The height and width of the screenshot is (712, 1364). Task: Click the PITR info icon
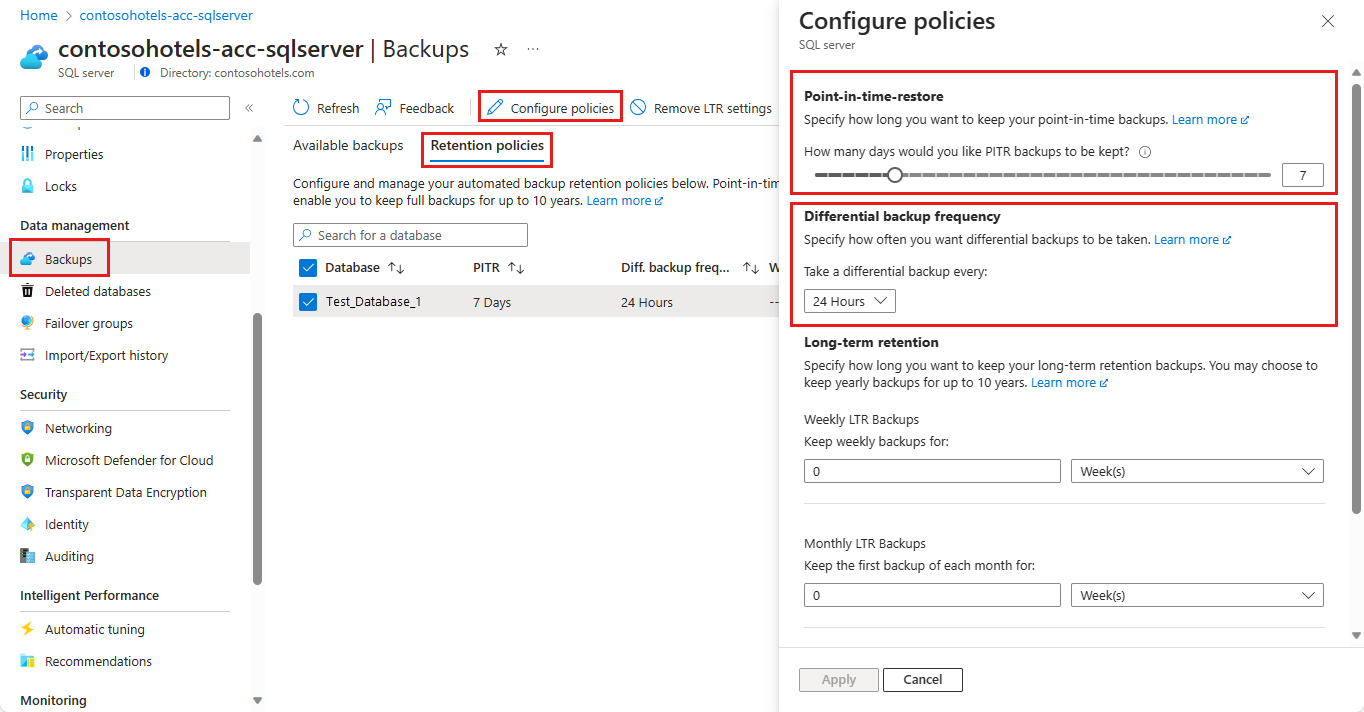1145,153
